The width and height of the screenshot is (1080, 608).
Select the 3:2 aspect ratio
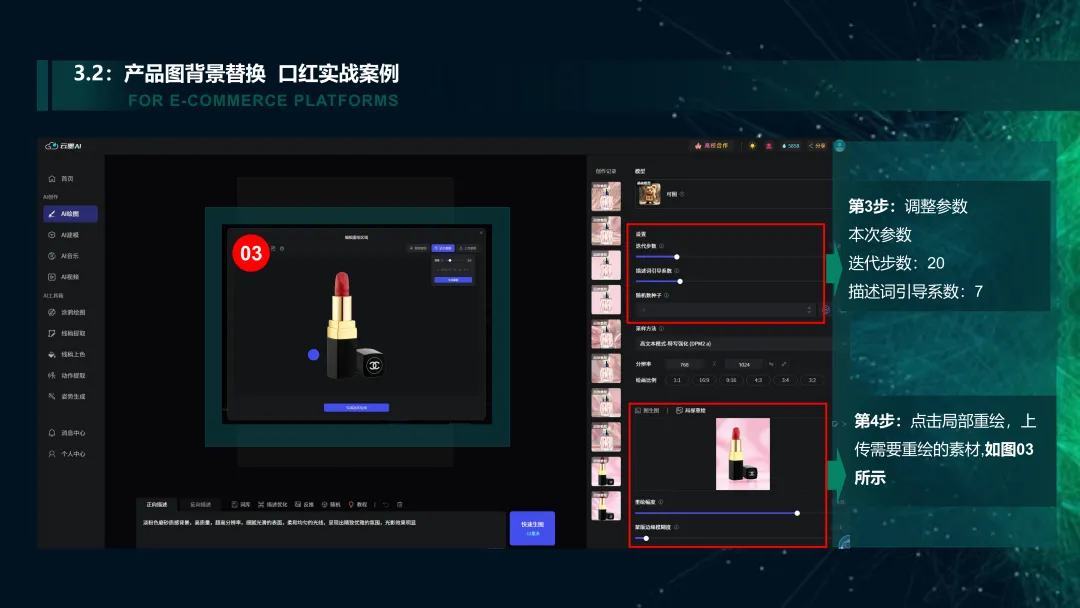click(812, 380)
